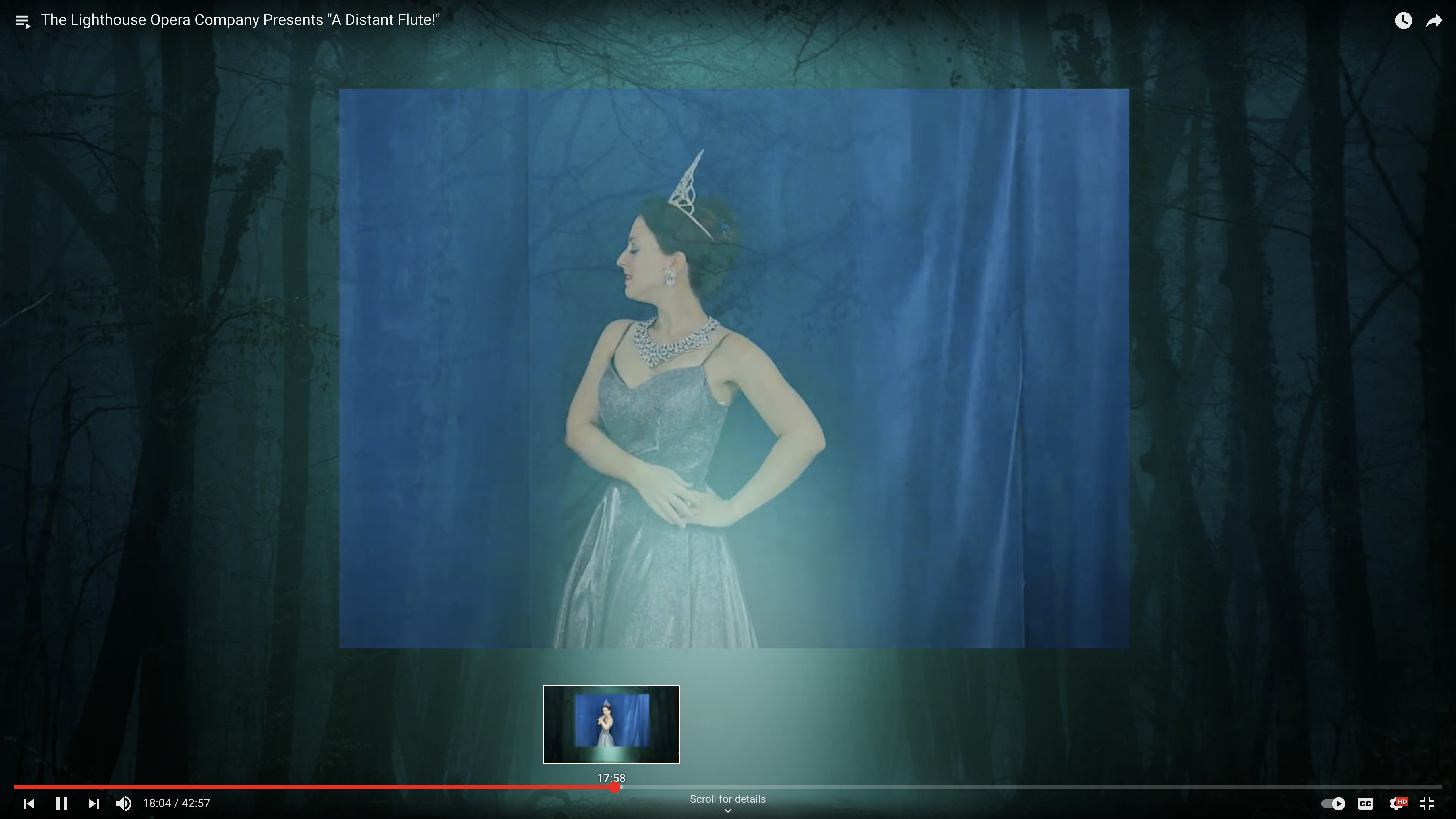The image size is (1456, 819).
Task: Click the Share arrow icon
Action: click(x=1434, y=21)
